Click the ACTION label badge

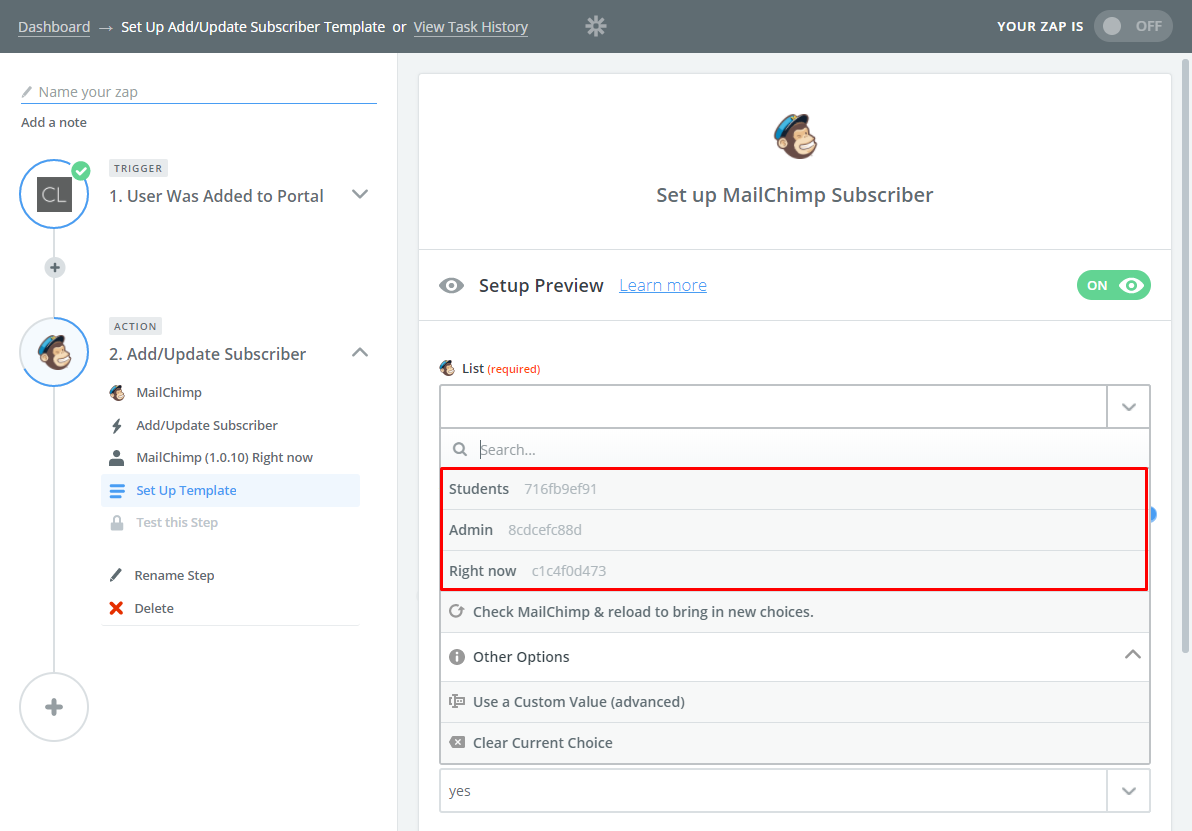coord(135,326)
